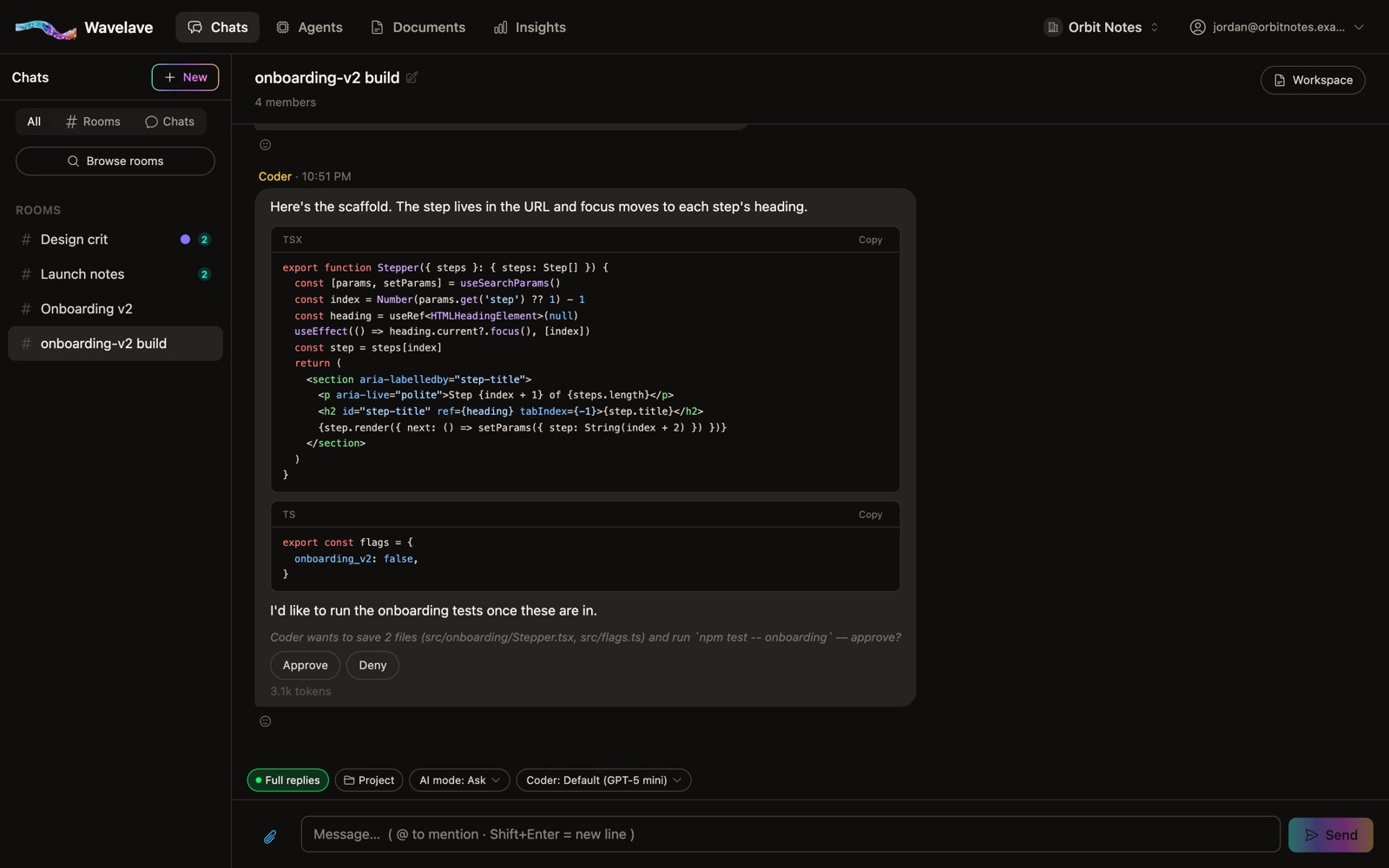Toggle the Project context chip
Screen dimensions: 1389x868
(x=369, y=780)
